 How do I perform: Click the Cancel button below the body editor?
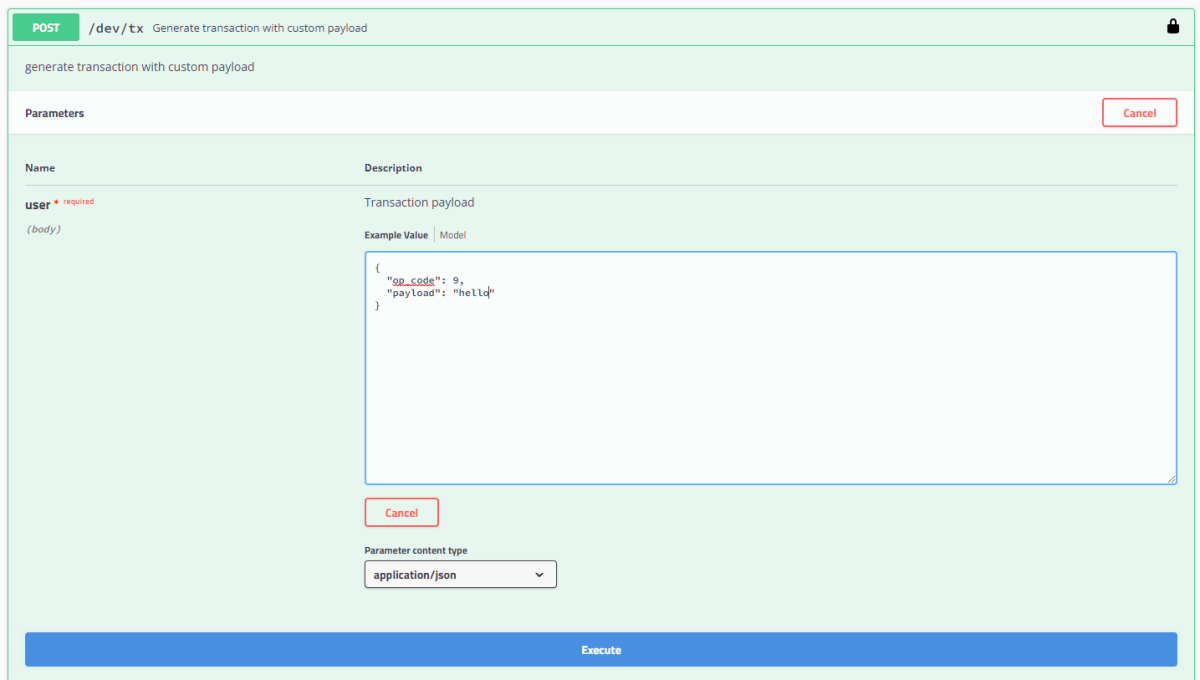click(x=401, y=512)
